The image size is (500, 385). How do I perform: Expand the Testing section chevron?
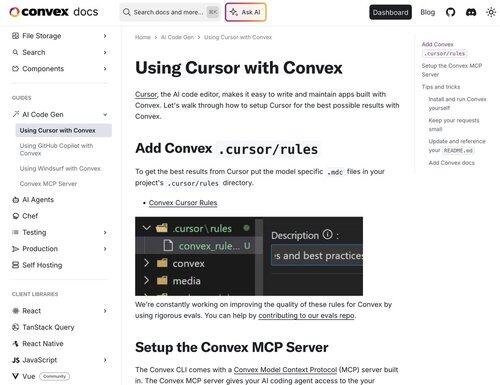coord(105,232)
